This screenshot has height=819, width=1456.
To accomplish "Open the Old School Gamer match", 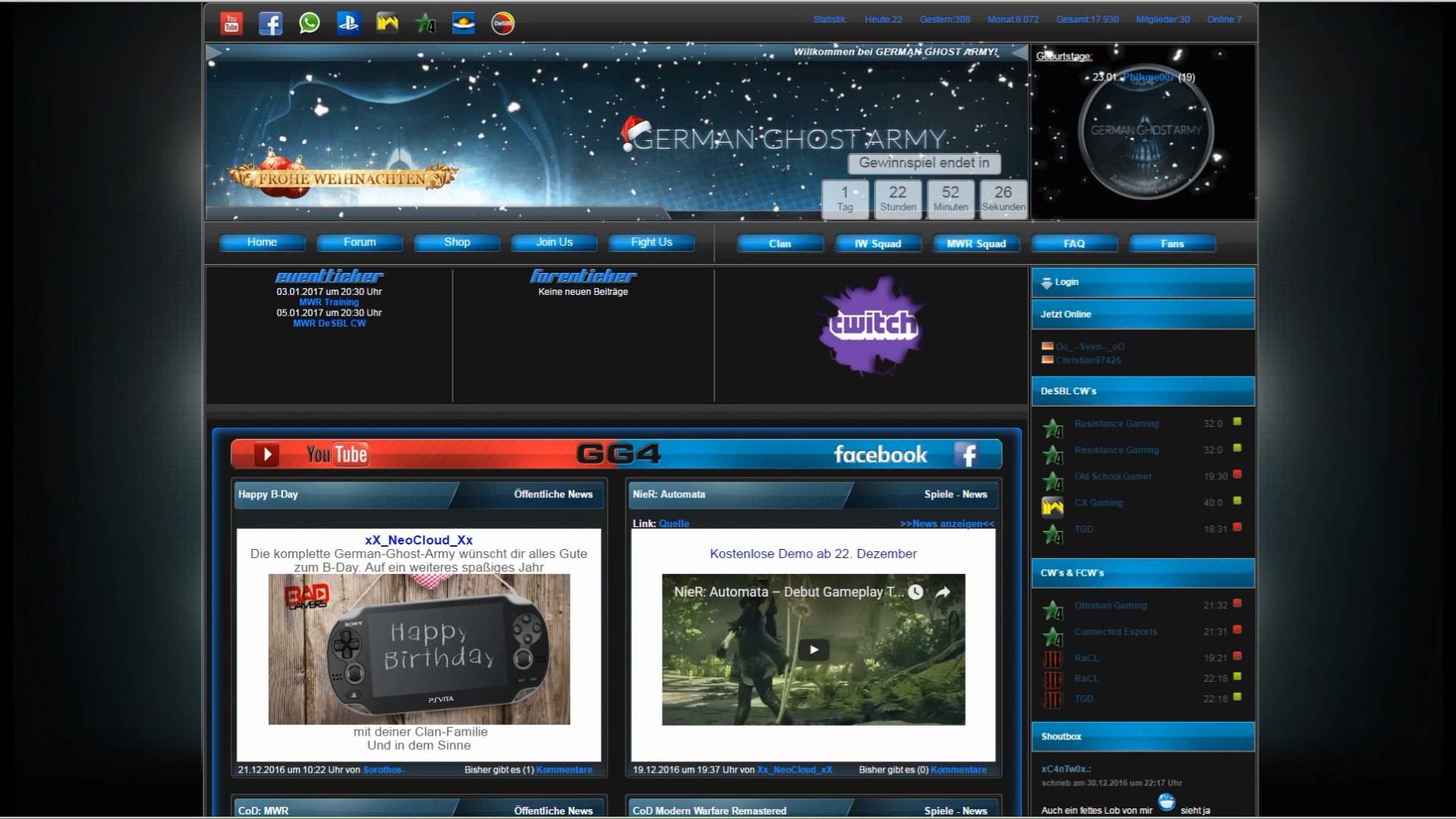I will point(1112,476).
